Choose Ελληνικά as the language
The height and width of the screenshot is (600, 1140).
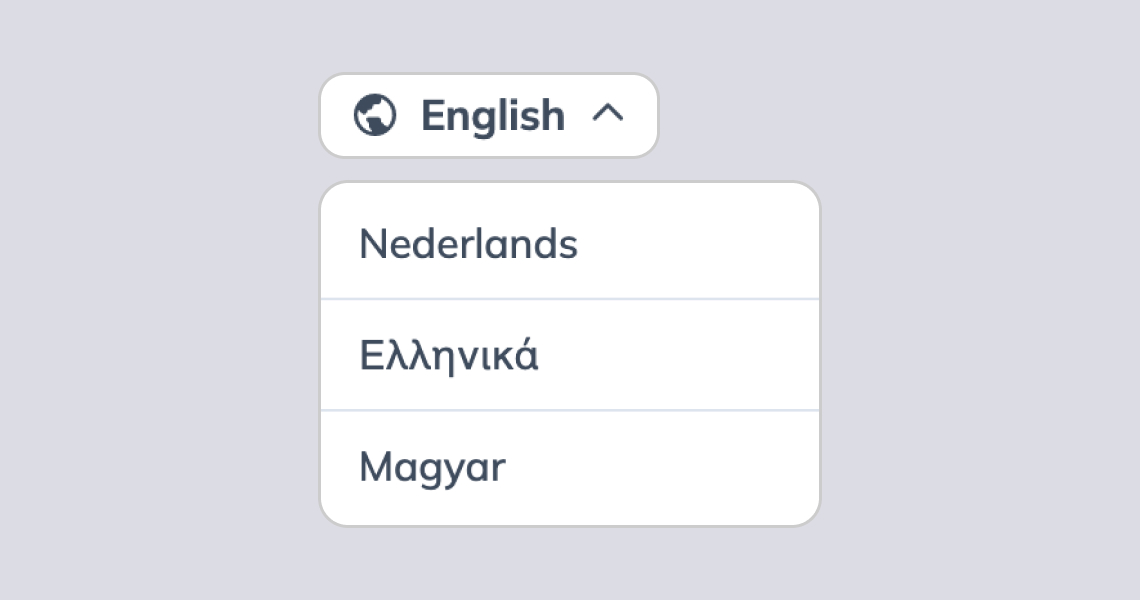coord(570,355)
